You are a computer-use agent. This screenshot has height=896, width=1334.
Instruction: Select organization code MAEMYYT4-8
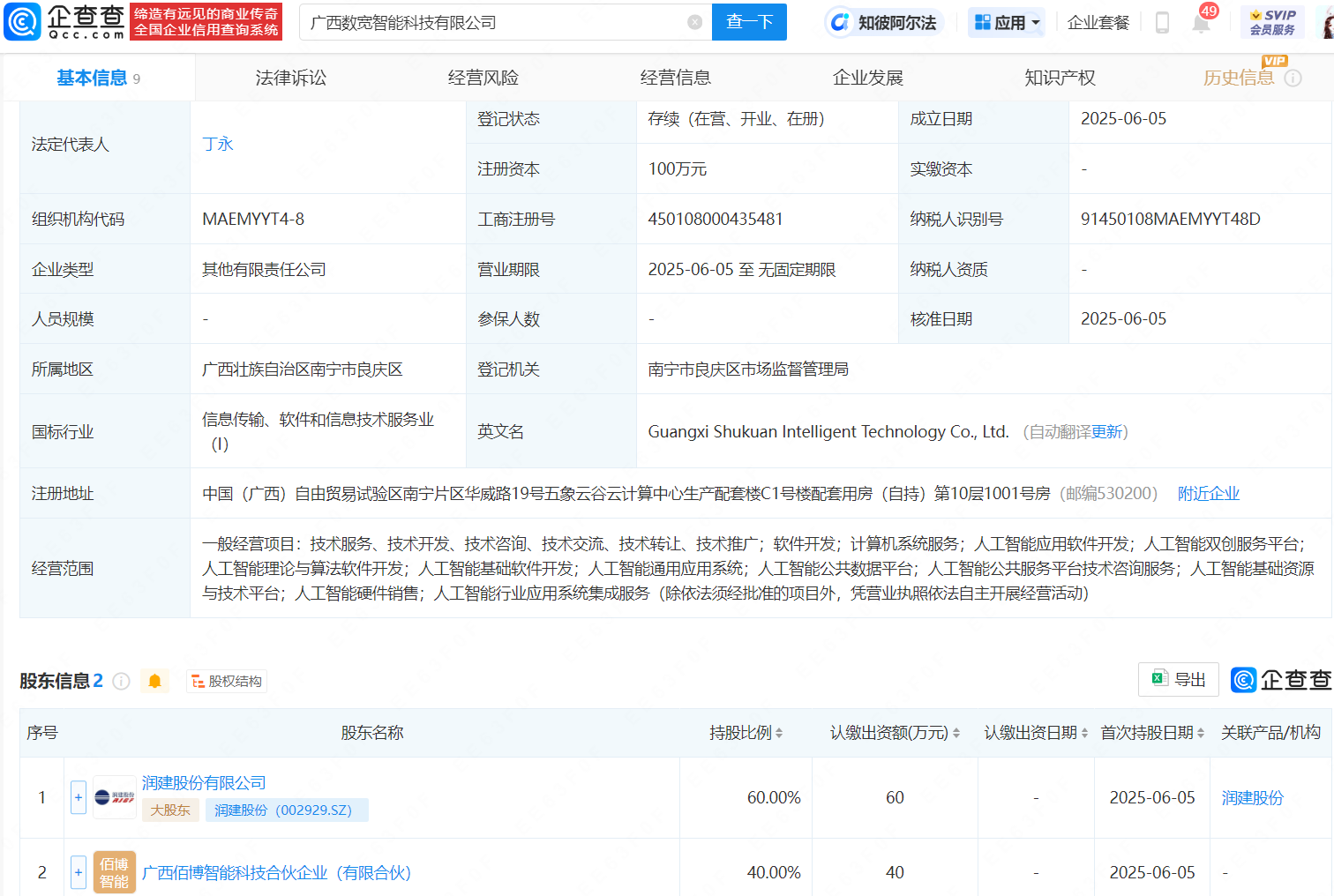[253, 219]
